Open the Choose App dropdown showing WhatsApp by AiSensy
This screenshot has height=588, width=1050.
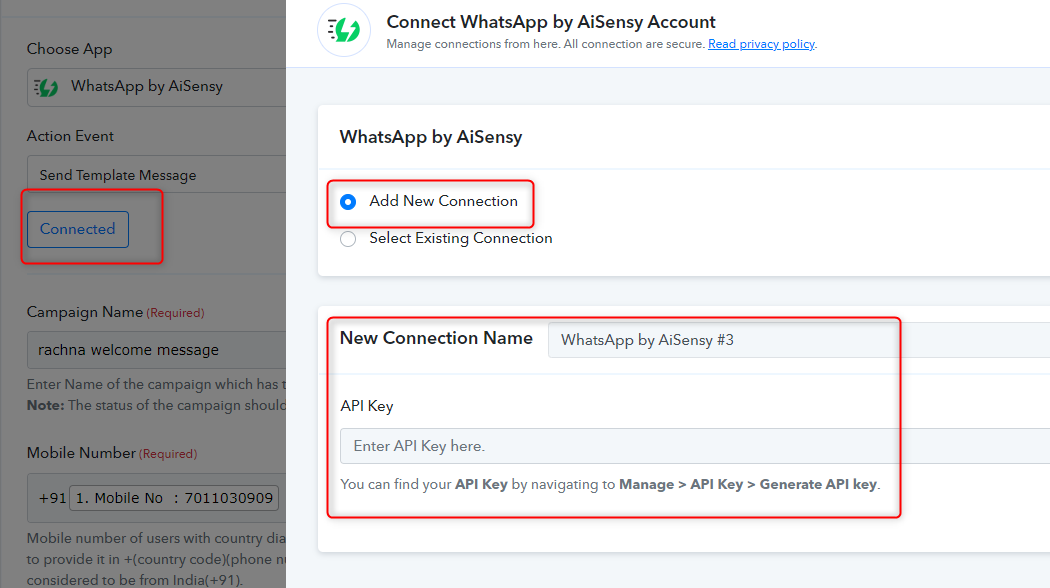[x=157, y=87]
